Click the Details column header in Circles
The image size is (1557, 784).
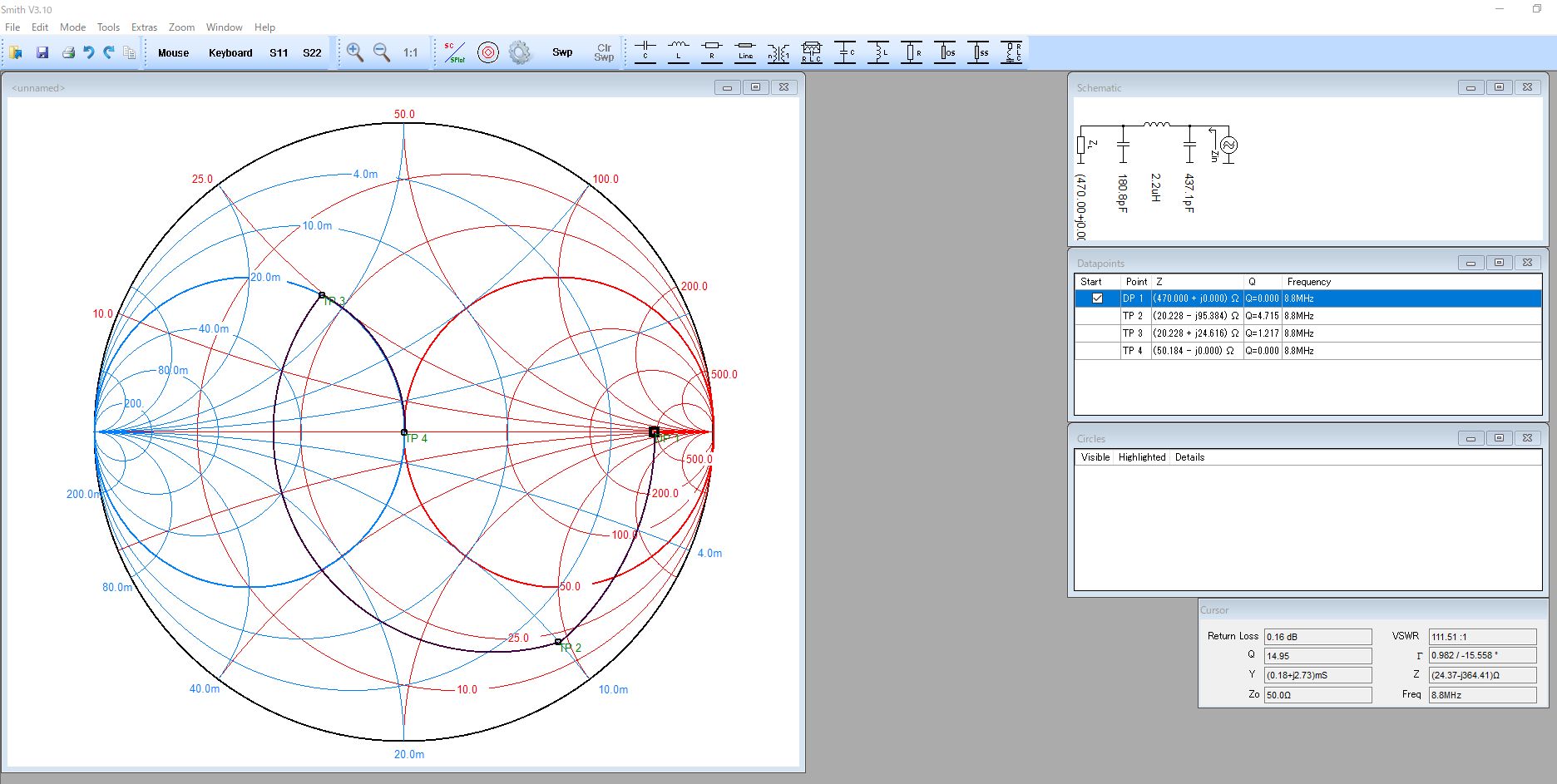coord(1189,457)
